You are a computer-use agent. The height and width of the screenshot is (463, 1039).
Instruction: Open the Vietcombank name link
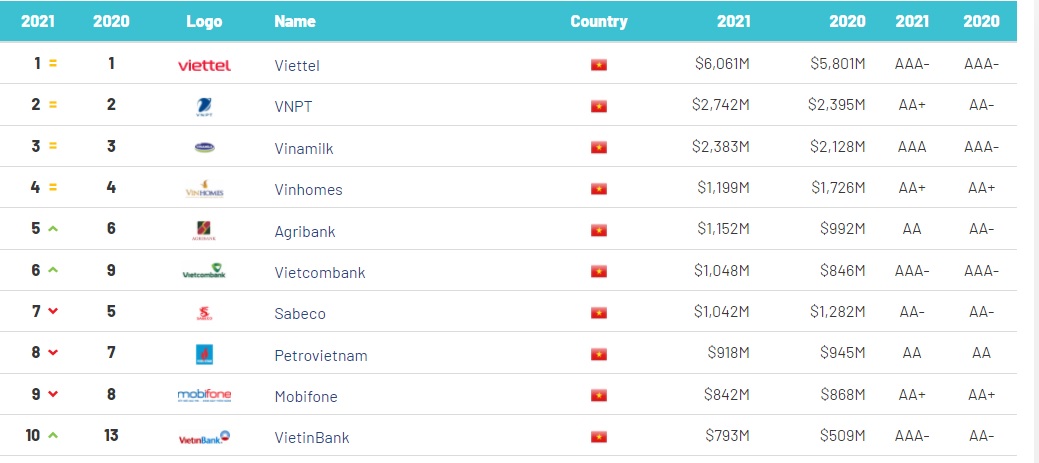tap(320, 273)
